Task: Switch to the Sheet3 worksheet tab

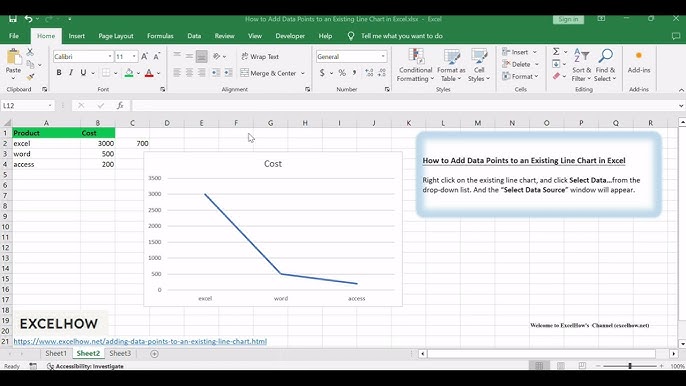Action: point(120,353)
